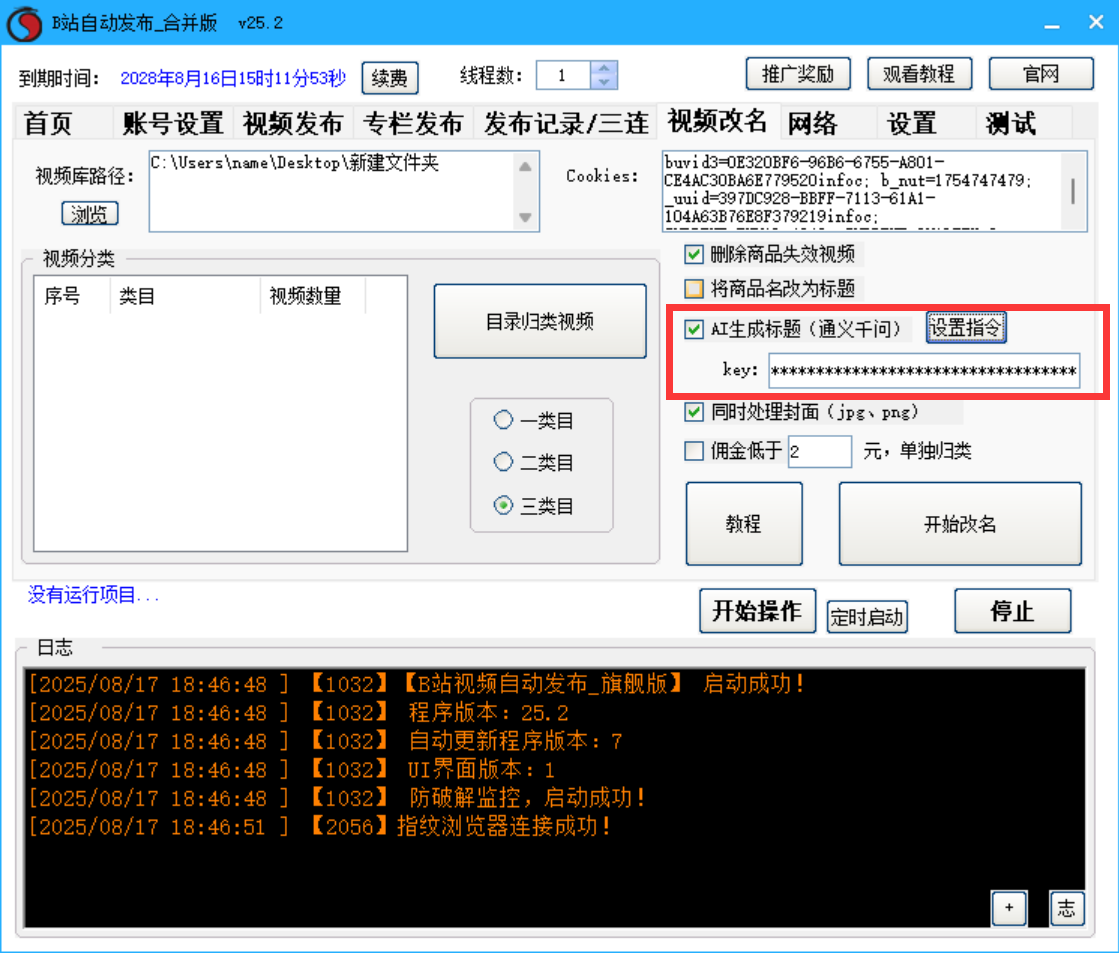Click log line 防破解监控，启动成功

[x=338, y=798]
